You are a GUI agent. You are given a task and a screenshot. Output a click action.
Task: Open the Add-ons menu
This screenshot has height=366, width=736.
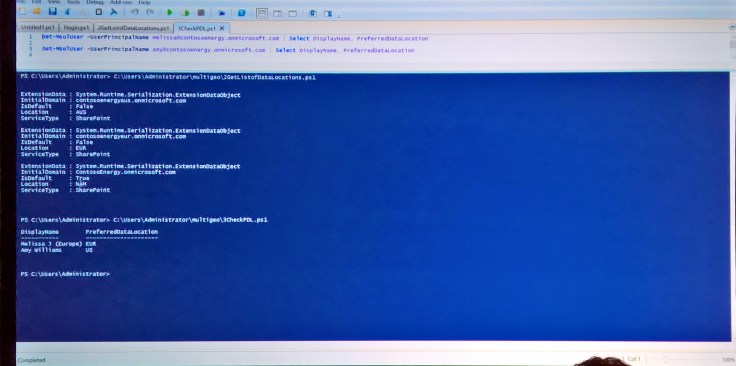(120, 2)
